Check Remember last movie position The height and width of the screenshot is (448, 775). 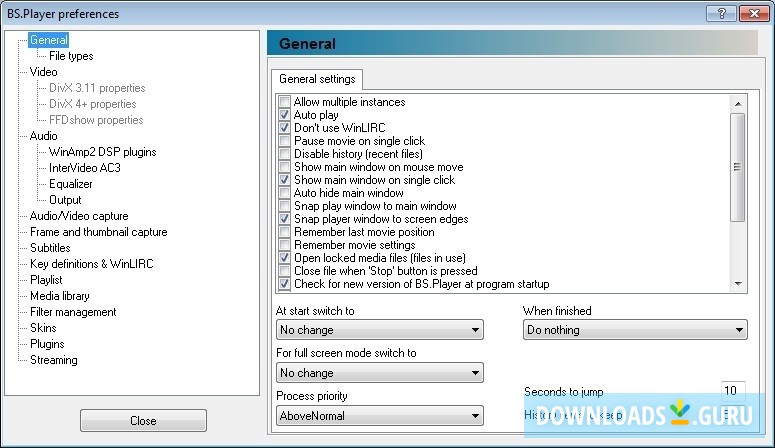[284, 232]
